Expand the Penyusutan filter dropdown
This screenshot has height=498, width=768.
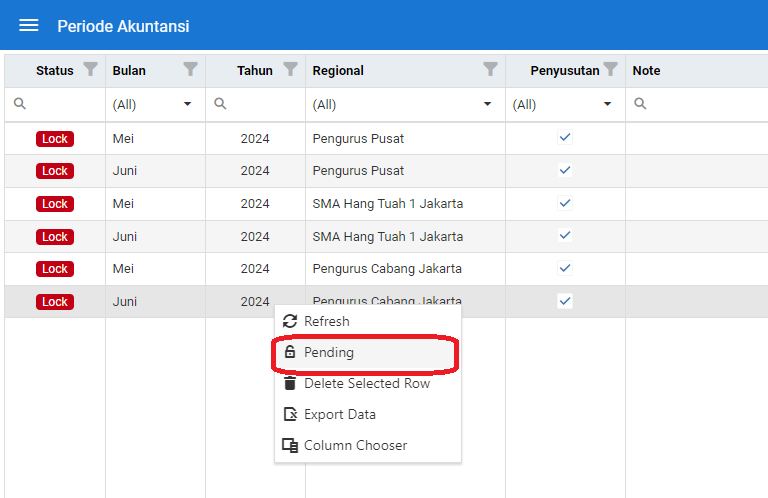coord(607,104)
